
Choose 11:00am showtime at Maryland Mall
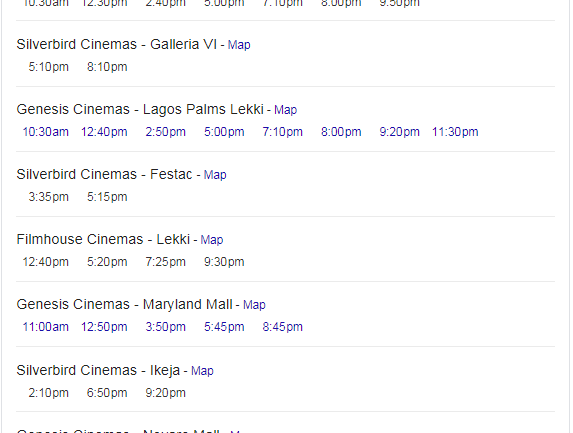[46, 327]
